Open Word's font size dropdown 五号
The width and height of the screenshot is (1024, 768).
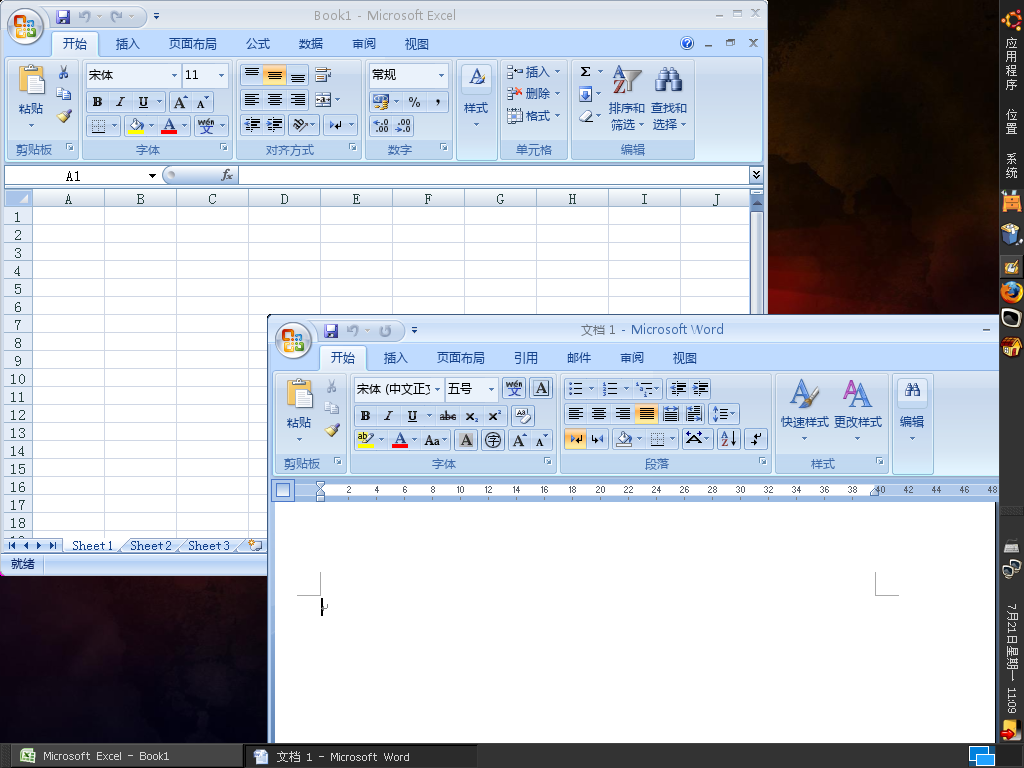point(491,389)
